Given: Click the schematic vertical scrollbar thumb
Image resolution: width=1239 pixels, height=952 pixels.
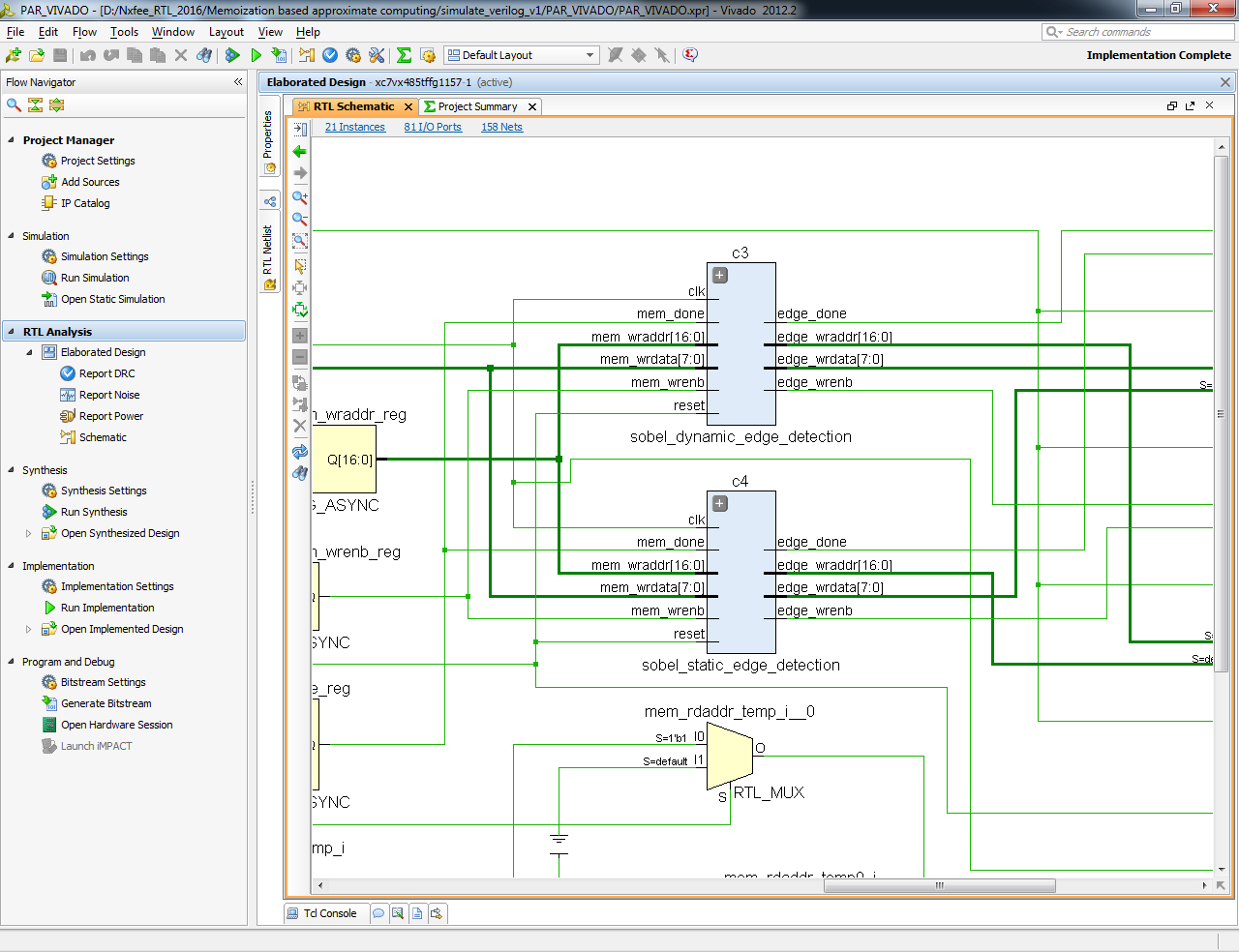Looking at the screenshot, I should click(x=1221, y=413).
